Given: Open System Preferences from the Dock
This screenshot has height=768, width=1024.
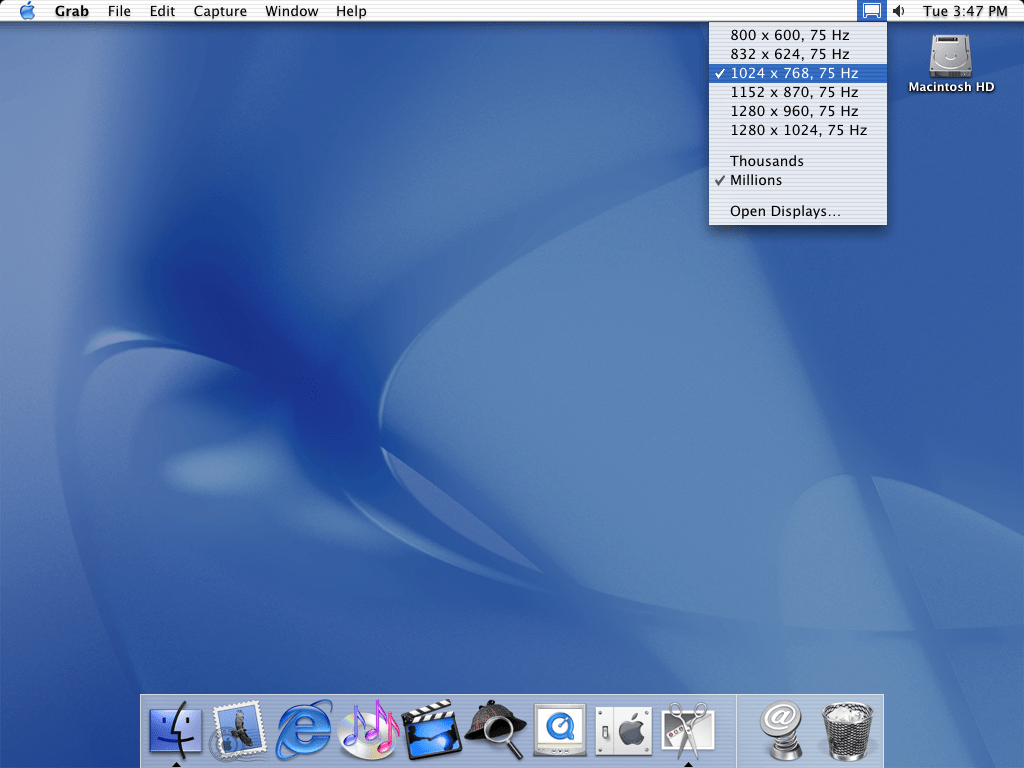Looking at the screenshot, I should 623,730.
